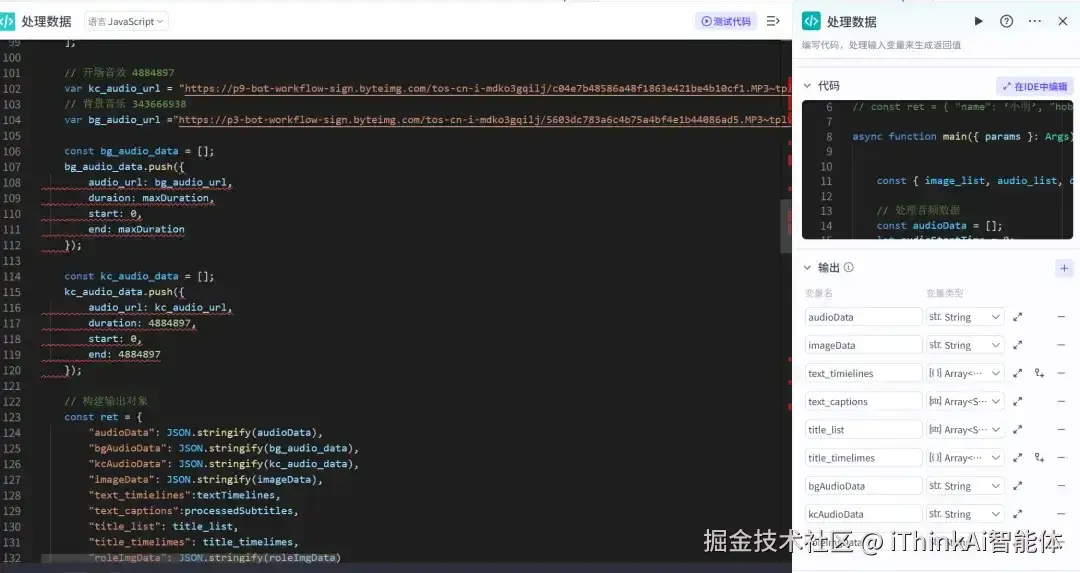This screenshot has height=573, width=1080.
Task: Edit the imageData variable name field
Action: (x=863, y=345)
